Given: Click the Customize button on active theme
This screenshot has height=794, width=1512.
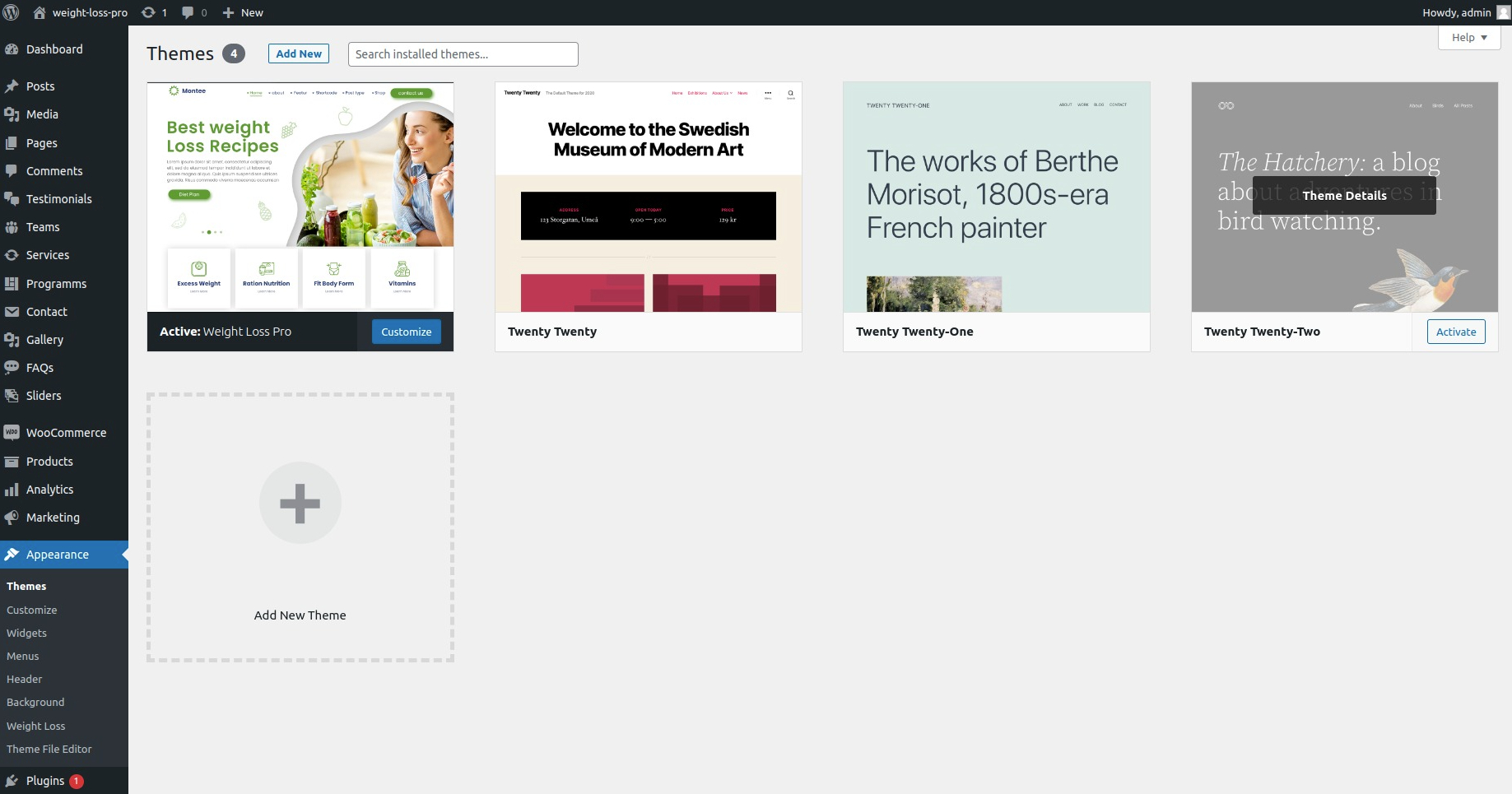Looking at the screenshot, I should (407, 332).
